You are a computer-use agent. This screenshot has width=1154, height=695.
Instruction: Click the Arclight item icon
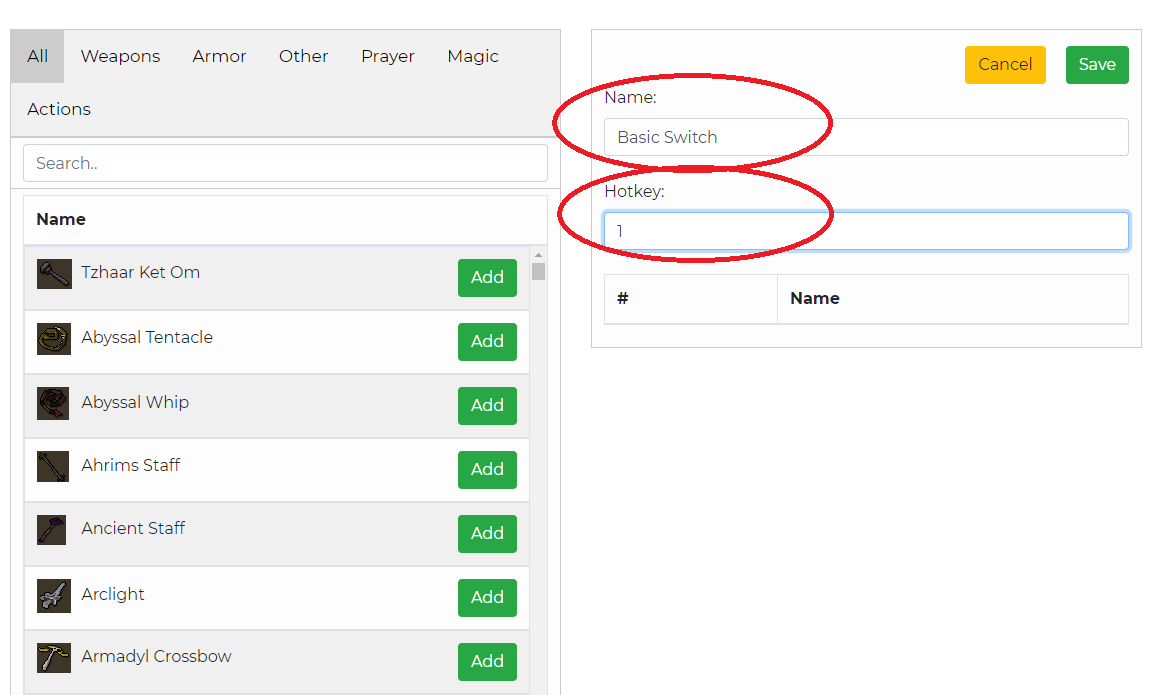pos(54,596)
